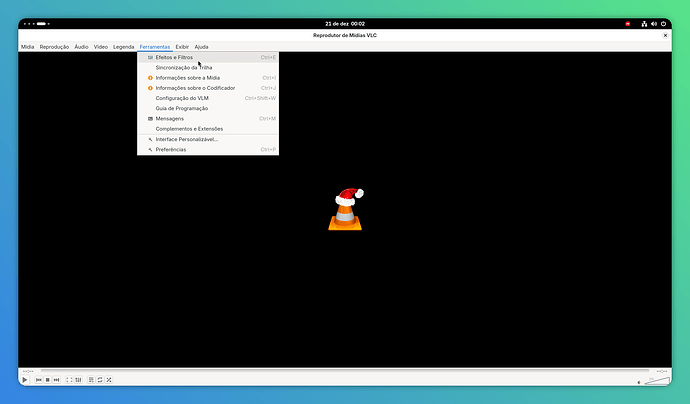Toggle fullscreen video mode

click(69, 380)
